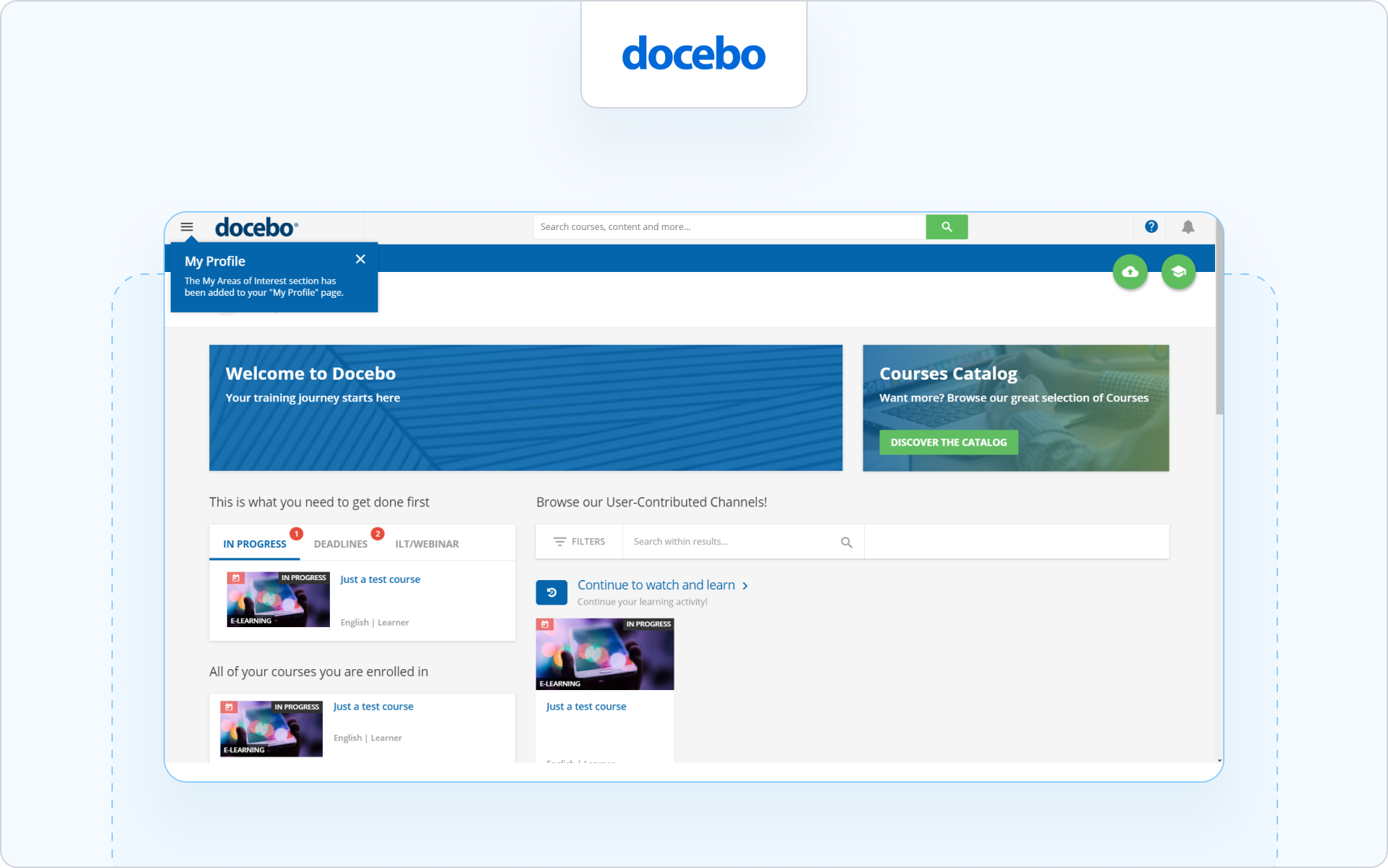Click the Continue to watch history icon
The width and height of the screenshot is (1388, 868).
click(x=551, y=592)
